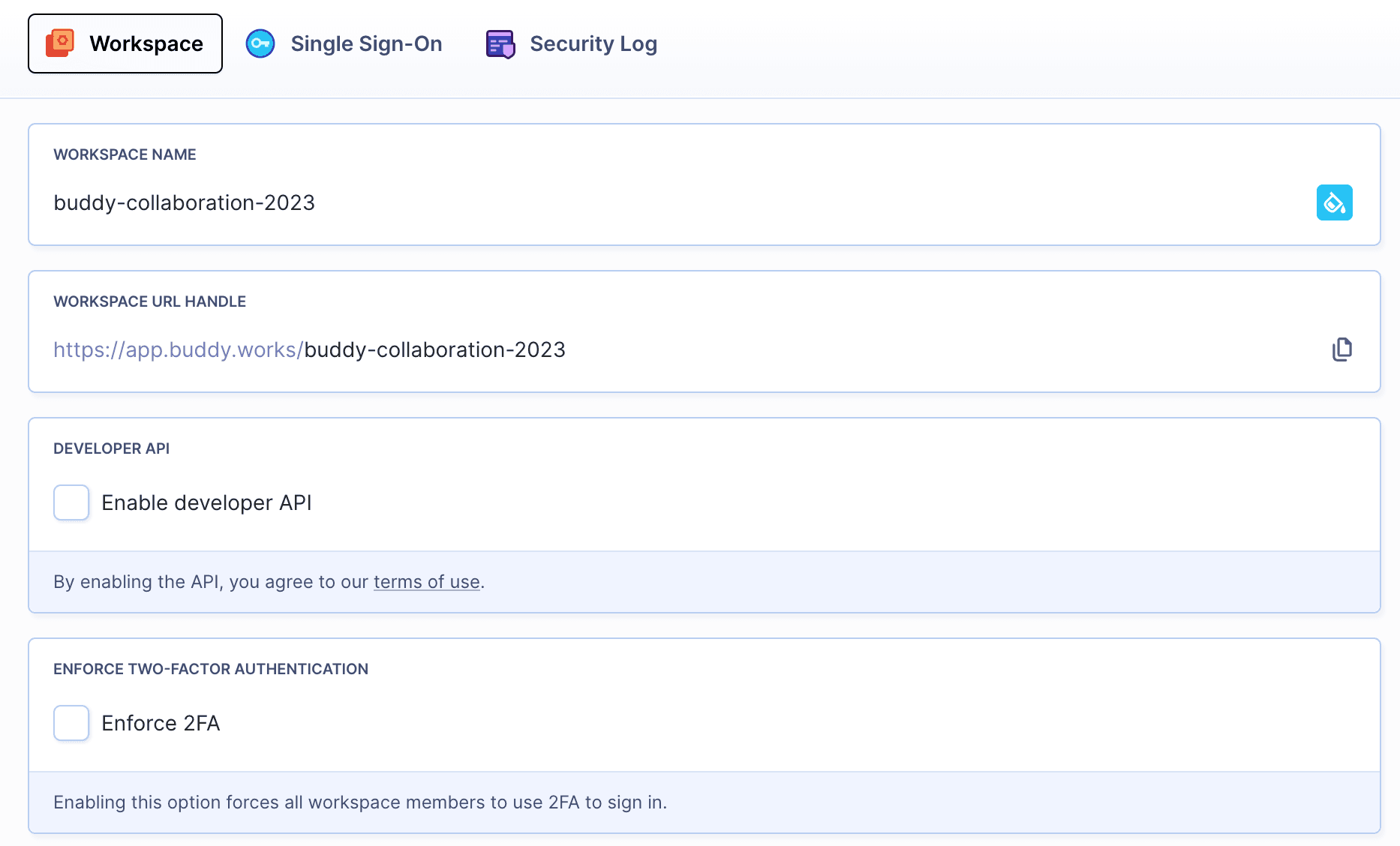Click the orange Workspace gear icon
The width and height of the screenshot is (1400, 846).
point(62,43)
